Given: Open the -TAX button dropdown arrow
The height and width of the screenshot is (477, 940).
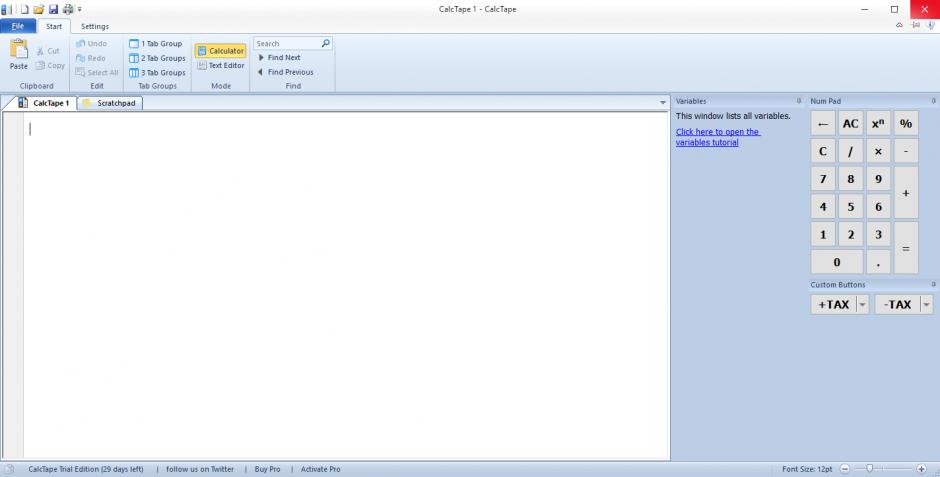Looking at the screenshot, I should (927, 304).
